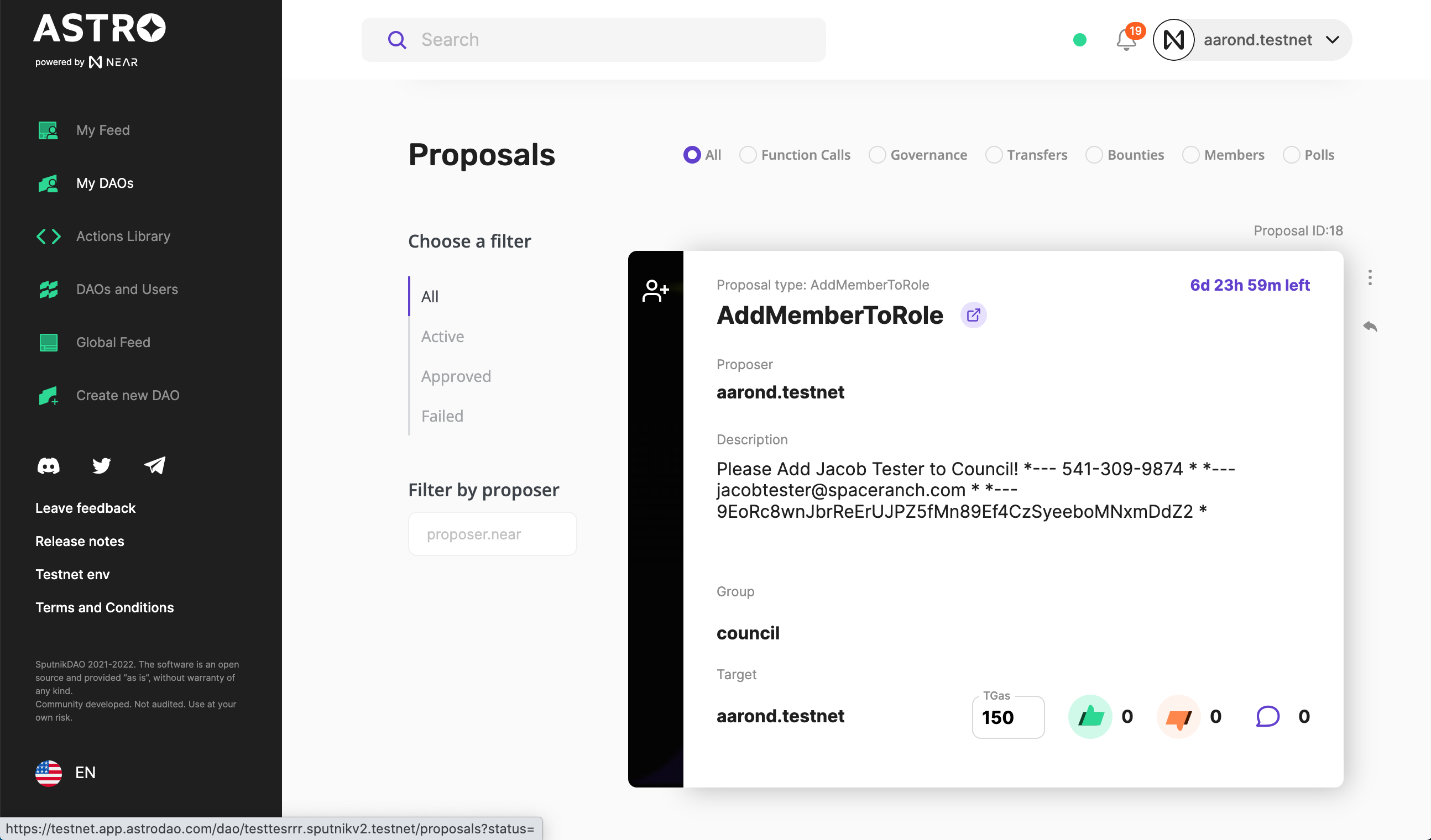1431x840 pixels.
Task: Open the Twitter bird icon
Action: click(x=102, y=465)
